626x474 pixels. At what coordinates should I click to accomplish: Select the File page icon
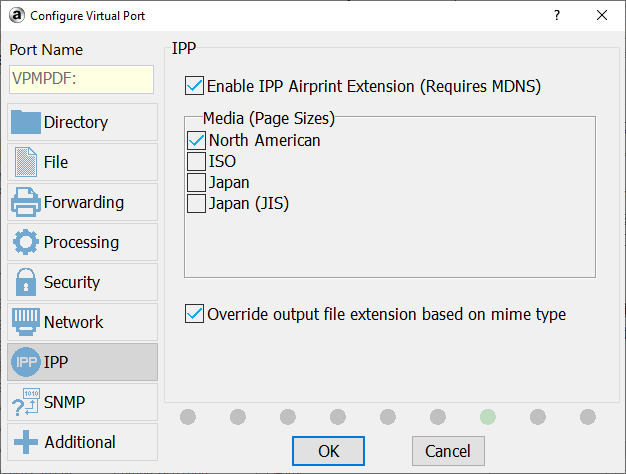pos(26,162)
